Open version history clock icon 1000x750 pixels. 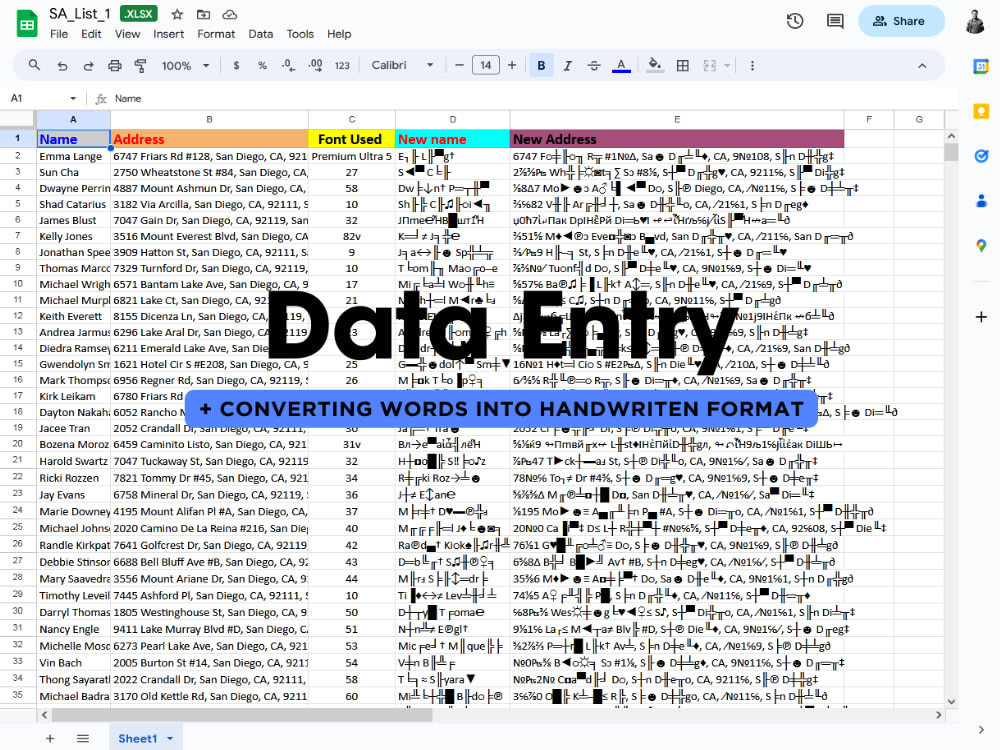coord(795,21)
